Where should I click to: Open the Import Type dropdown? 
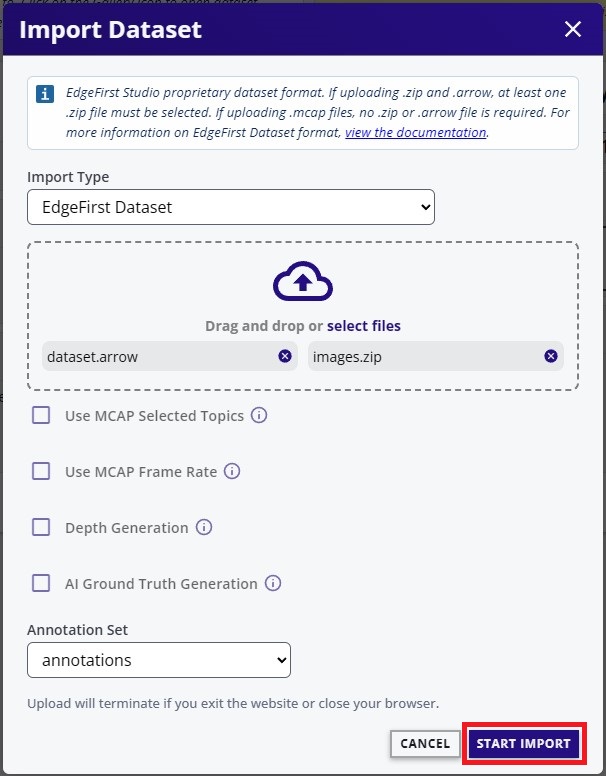[231, 208]
